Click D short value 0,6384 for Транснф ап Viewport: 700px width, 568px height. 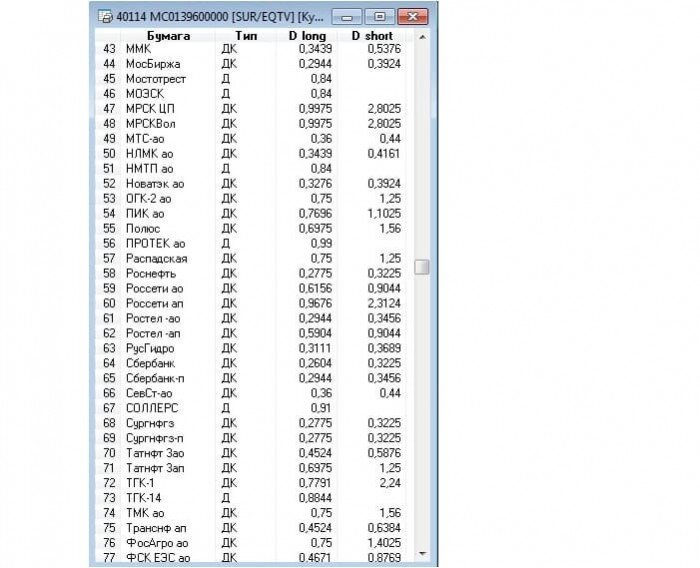[x=384, y=528]
